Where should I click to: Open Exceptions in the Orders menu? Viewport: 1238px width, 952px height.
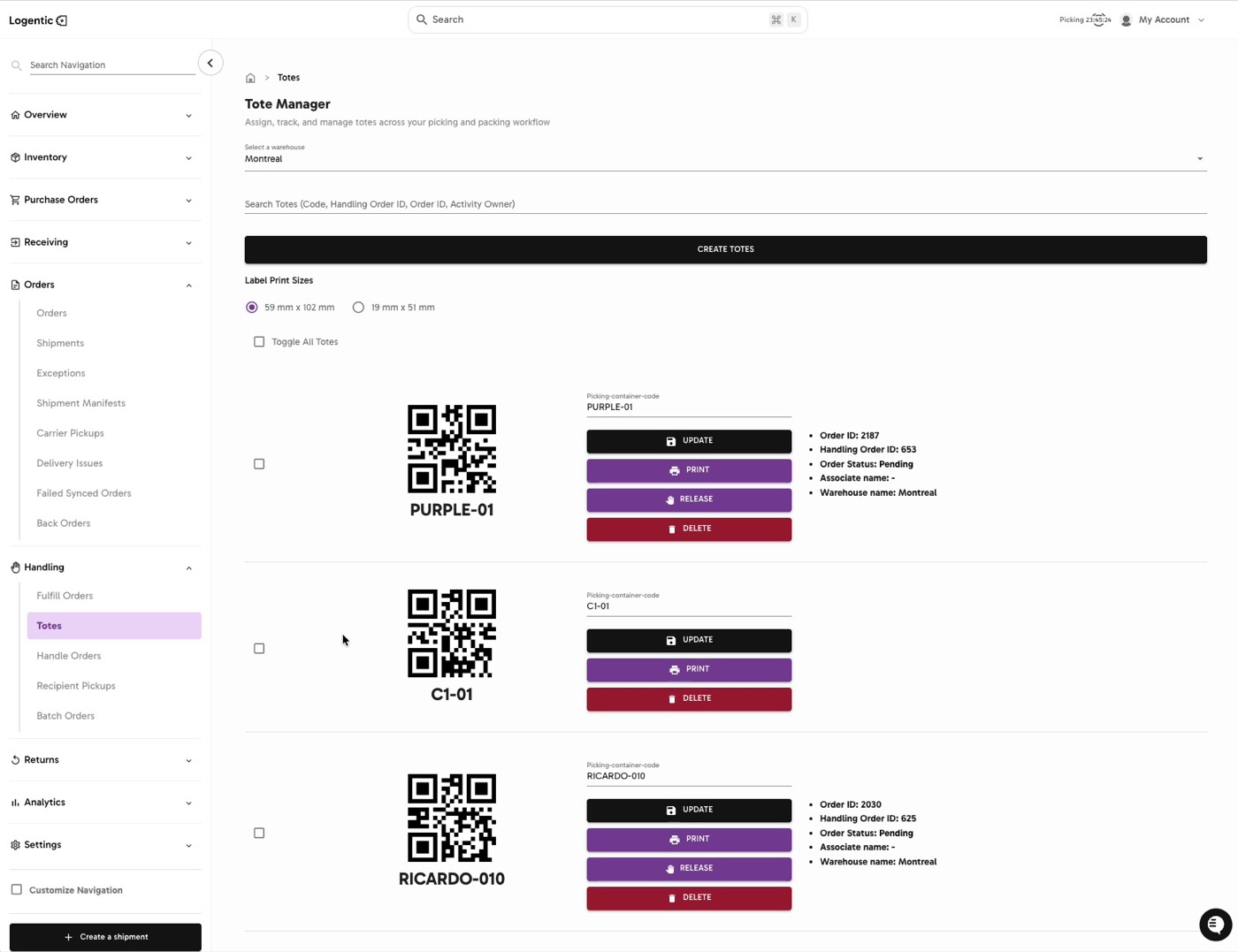[x=61, y=373]
